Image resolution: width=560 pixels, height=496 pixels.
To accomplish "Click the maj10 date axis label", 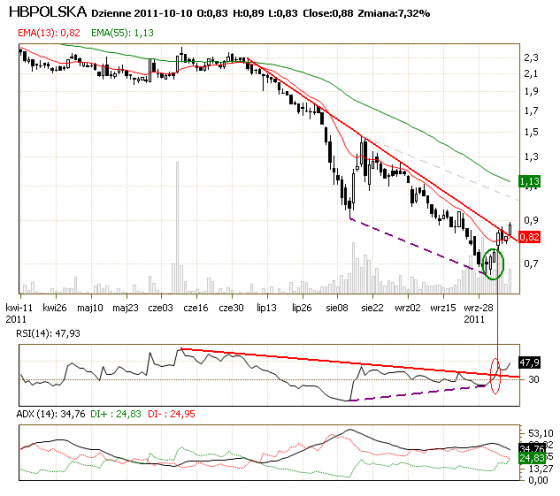I will pyautogui.click(x=90, y=308).
